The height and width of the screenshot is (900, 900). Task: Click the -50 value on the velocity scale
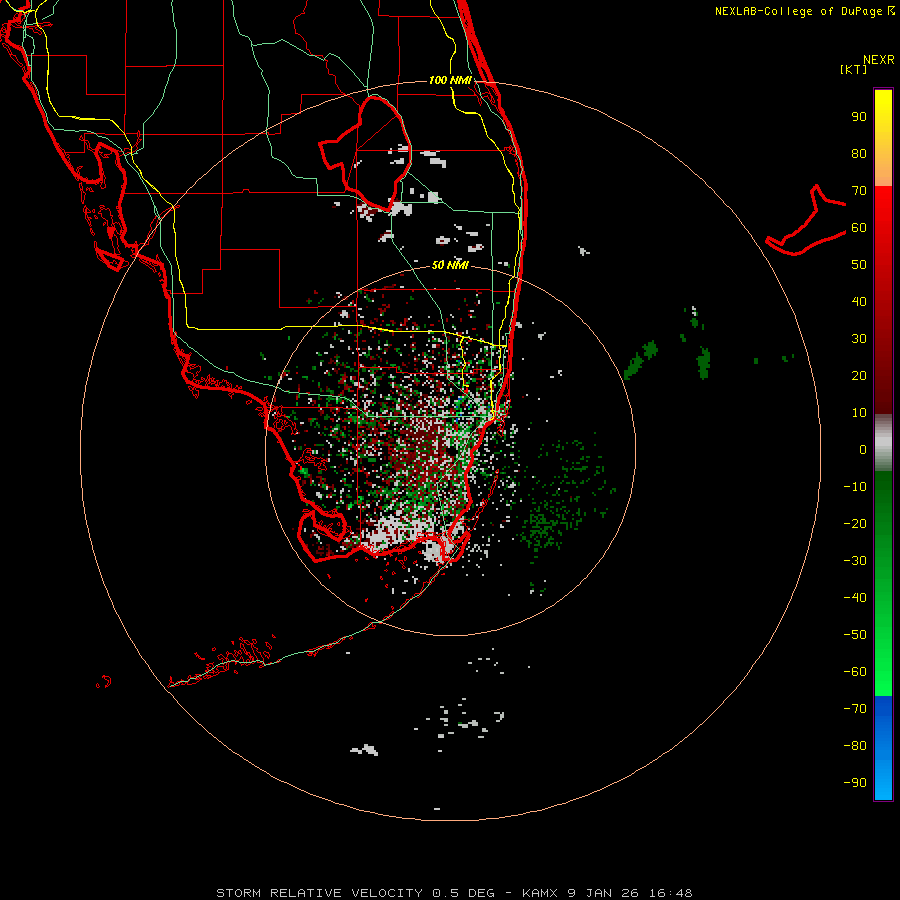pos(855,635)
